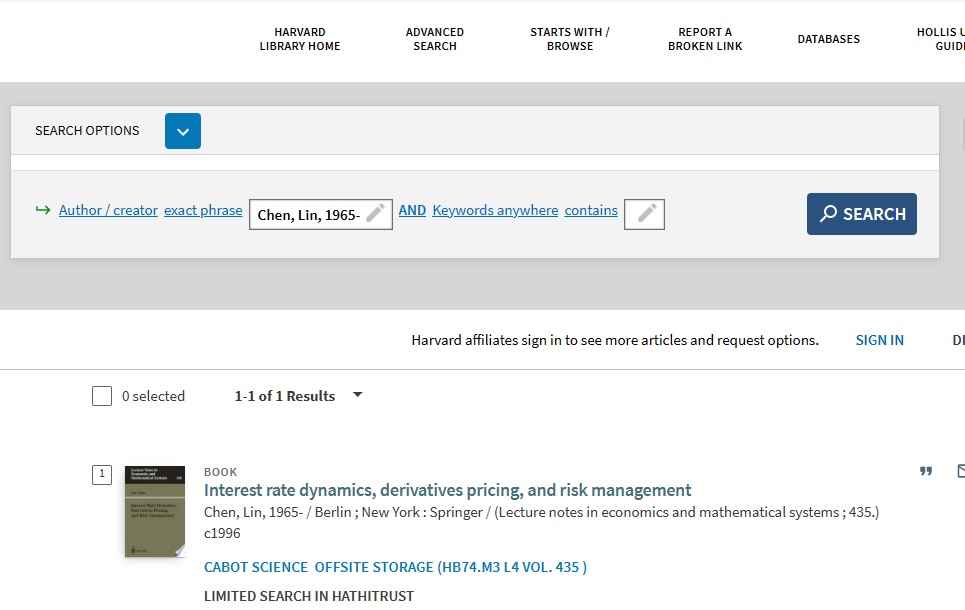Open the 1-1 of 1 Results dropdown arrow

pyautogui.click(x=358, y=395)
